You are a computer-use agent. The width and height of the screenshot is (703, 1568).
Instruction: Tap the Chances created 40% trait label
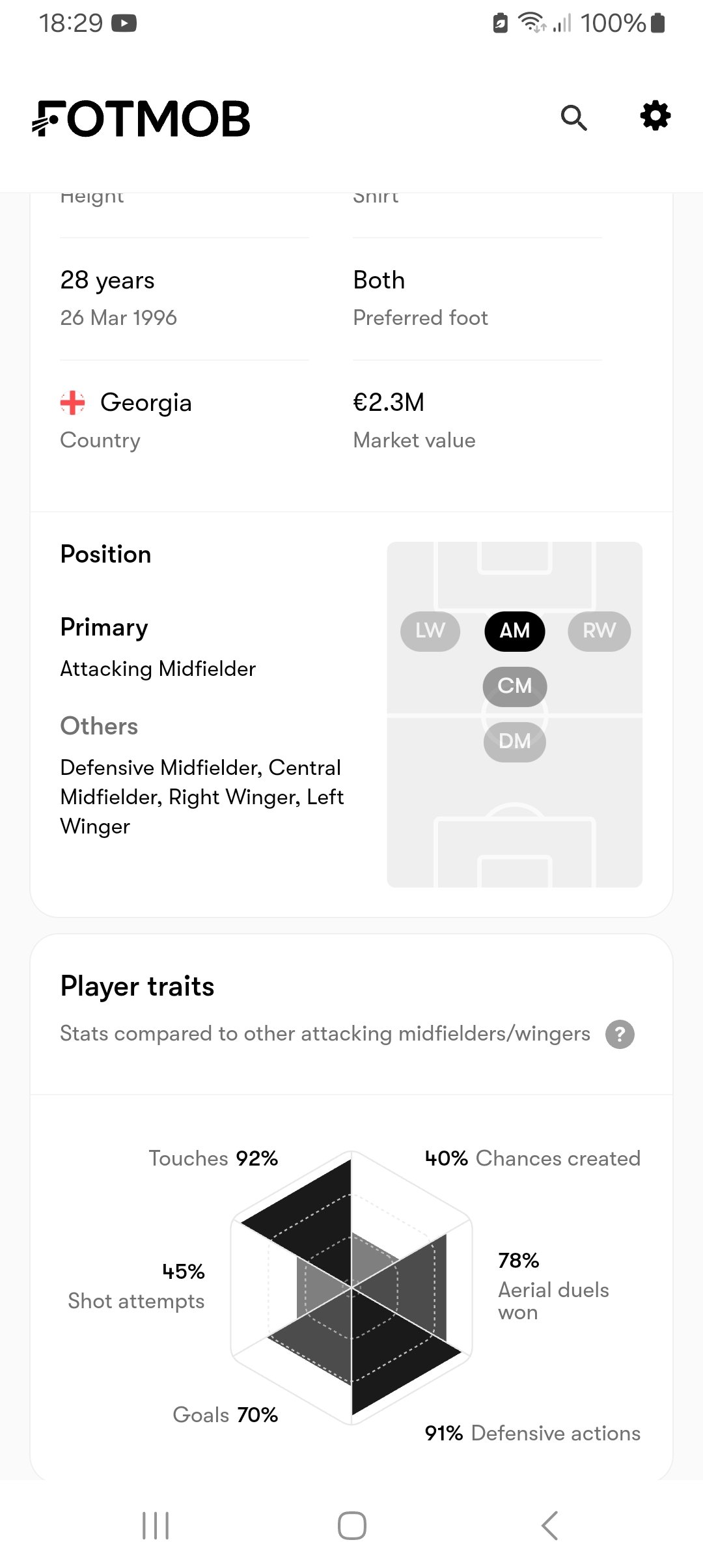coord(532,1158)
